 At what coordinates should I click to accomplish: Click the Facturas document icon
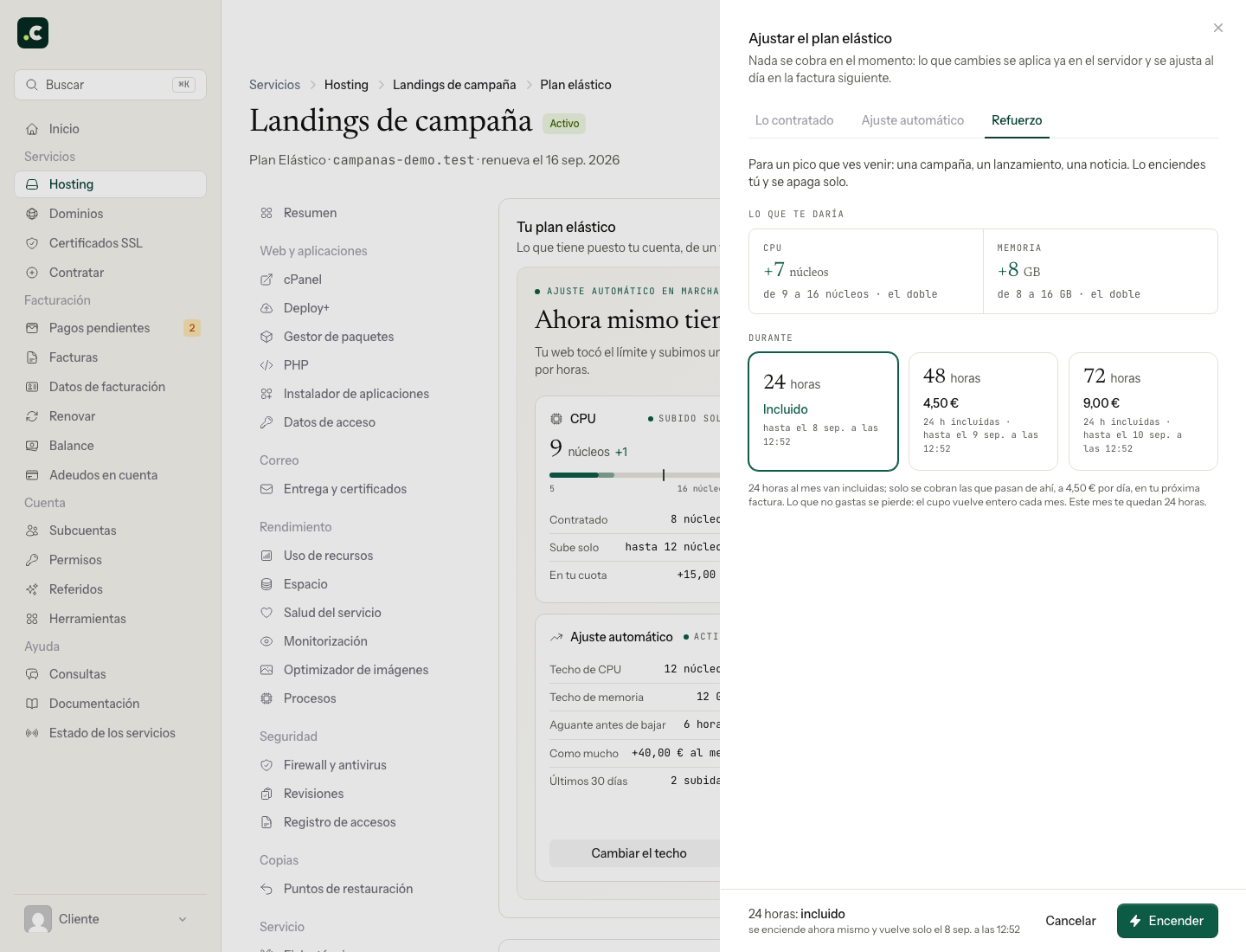(x=32, y=357)
